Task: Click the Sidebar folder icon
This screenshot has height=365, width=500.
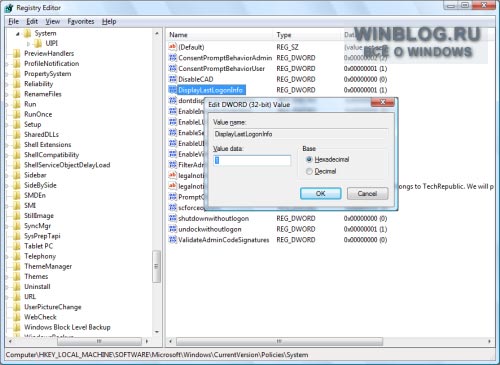Action: coord(17,175)
